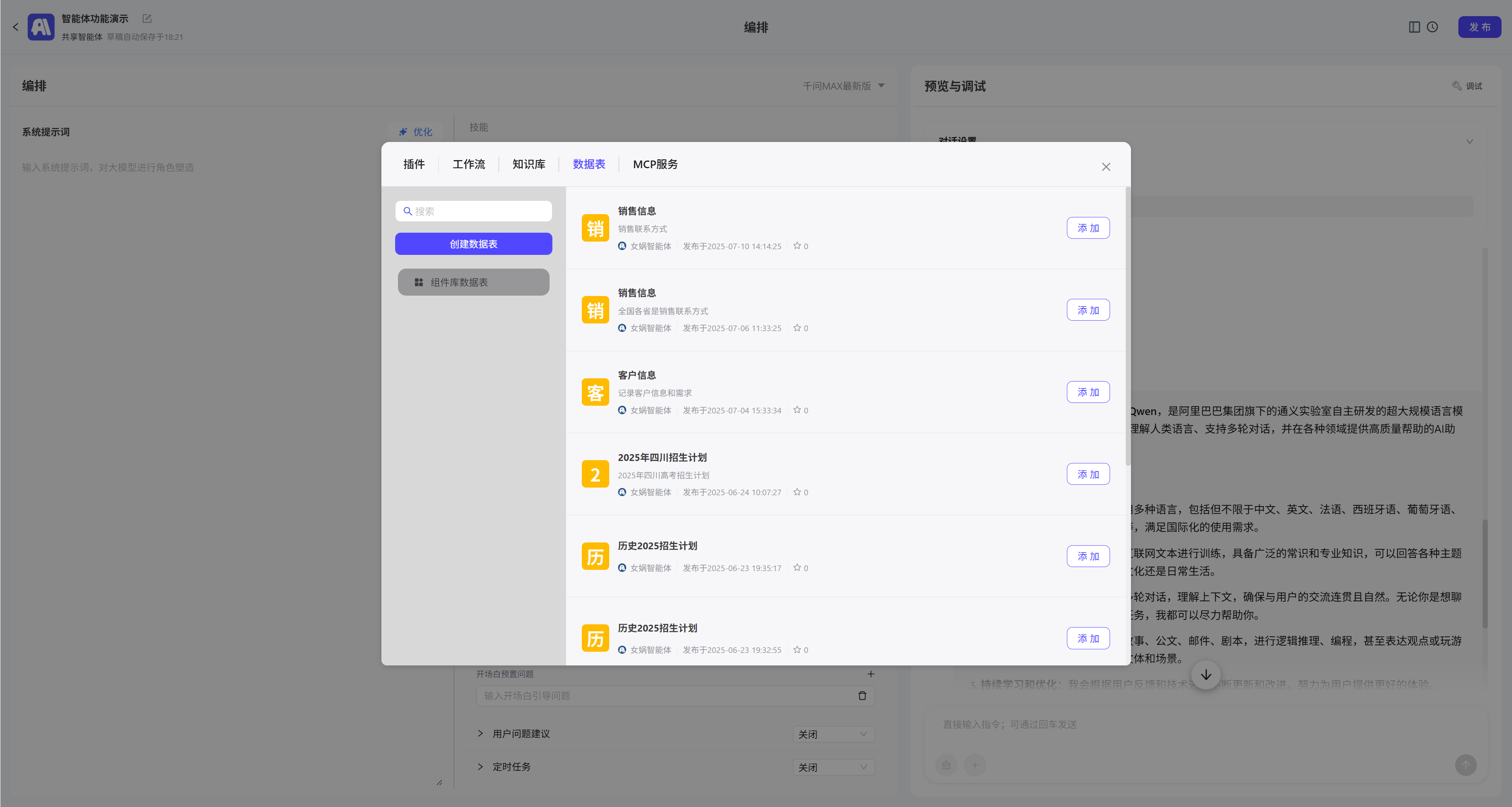Screen dimensions: 1512x807
Task: Delete the opening question trash icon
Action: point(862,695)
